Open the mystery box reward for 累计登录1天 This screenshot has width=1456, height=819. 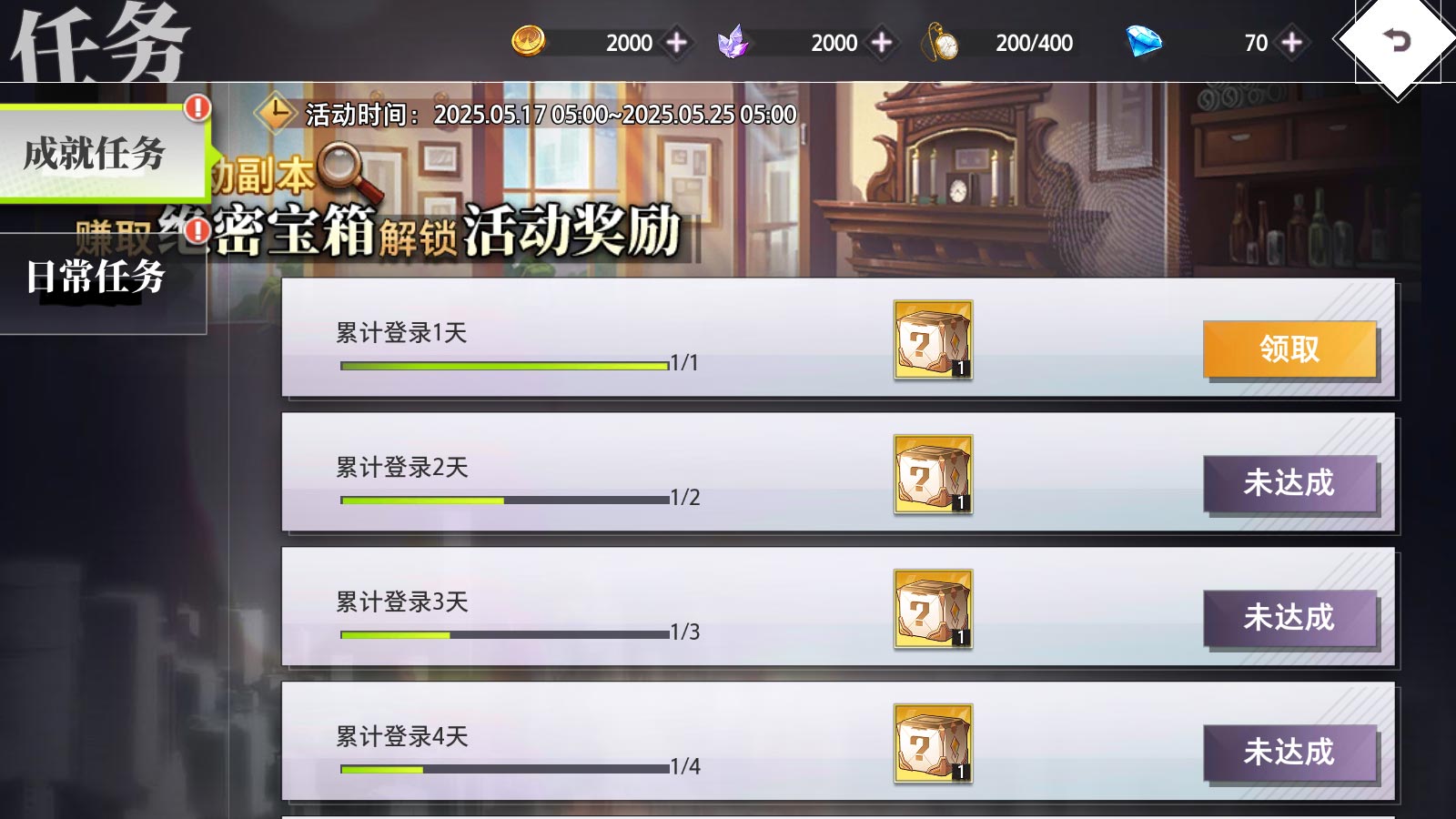click(933, 339)
